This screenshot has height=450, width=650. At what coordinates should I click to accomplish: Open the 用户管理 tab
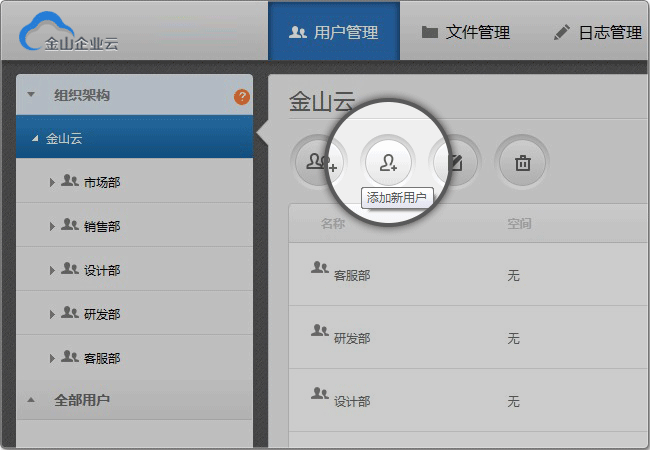point(334,31)
